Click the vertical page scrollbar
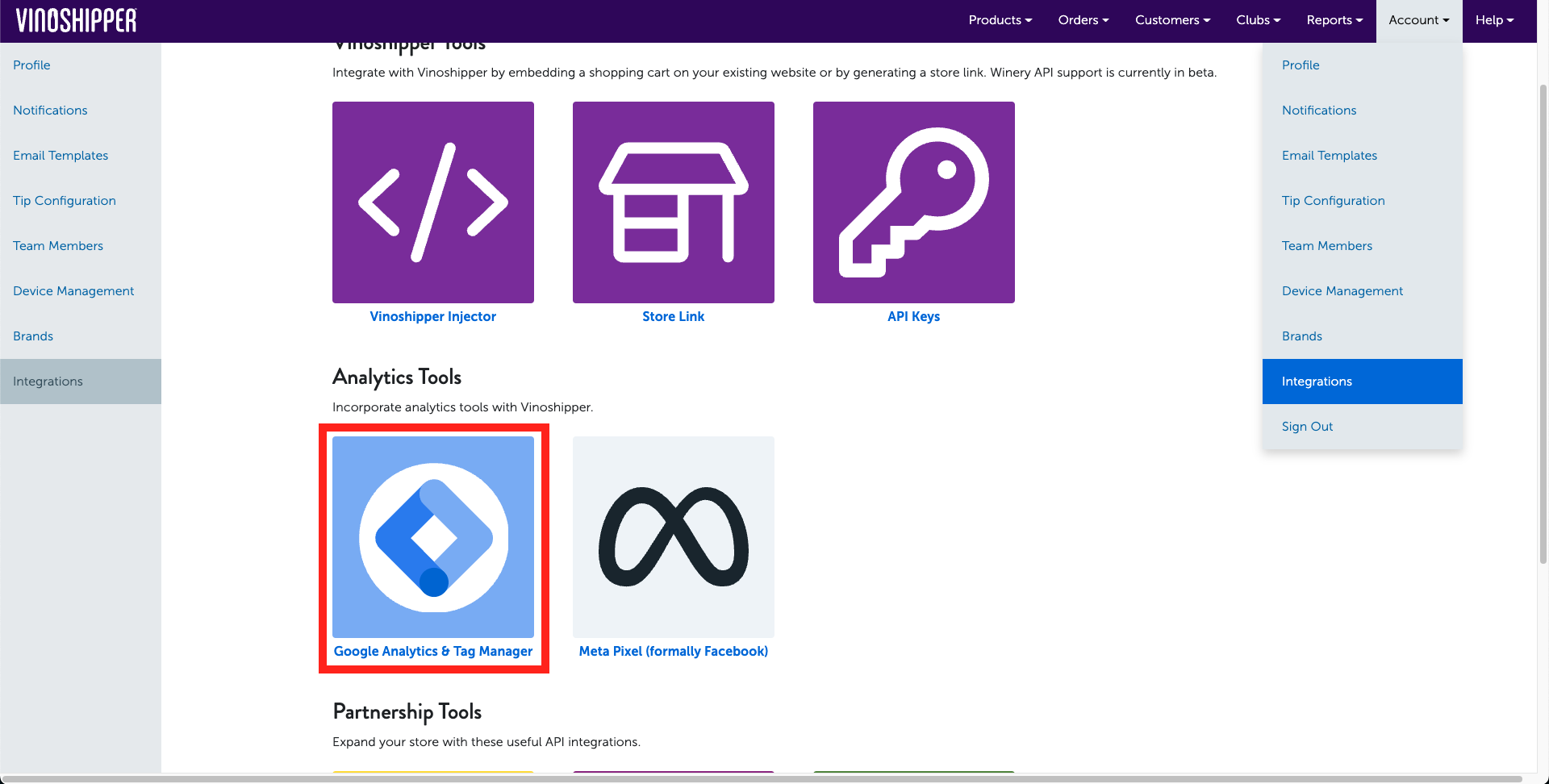Image resolution: width=1549 pixels, height=784 pixels. pos(1543,323)
